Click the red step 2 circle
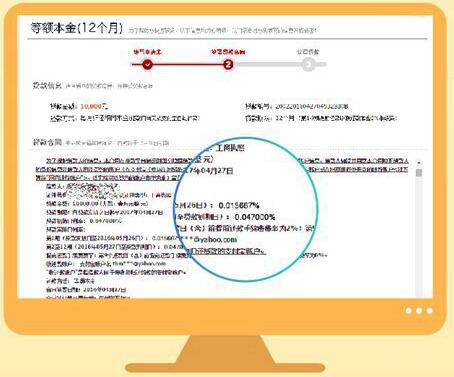The image size is (454, 377). [x=228, y=64]
